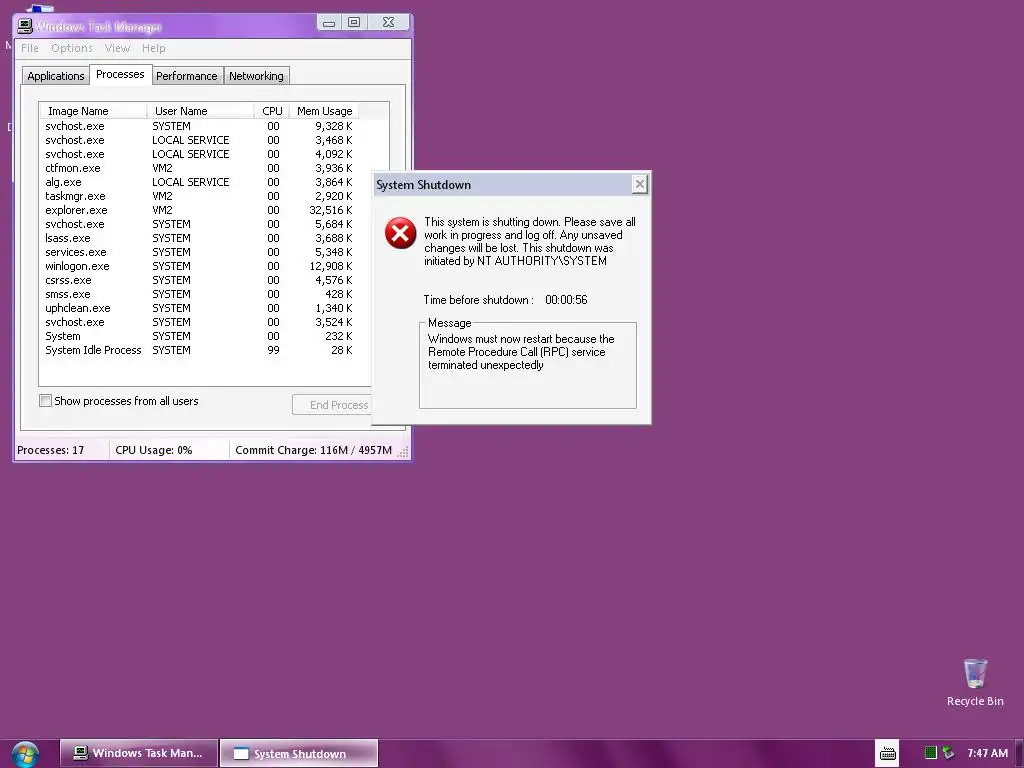The height and width of the screenshot is (768, 1024).
Task: Select the smss.exe process row
Action: point(199,295)
